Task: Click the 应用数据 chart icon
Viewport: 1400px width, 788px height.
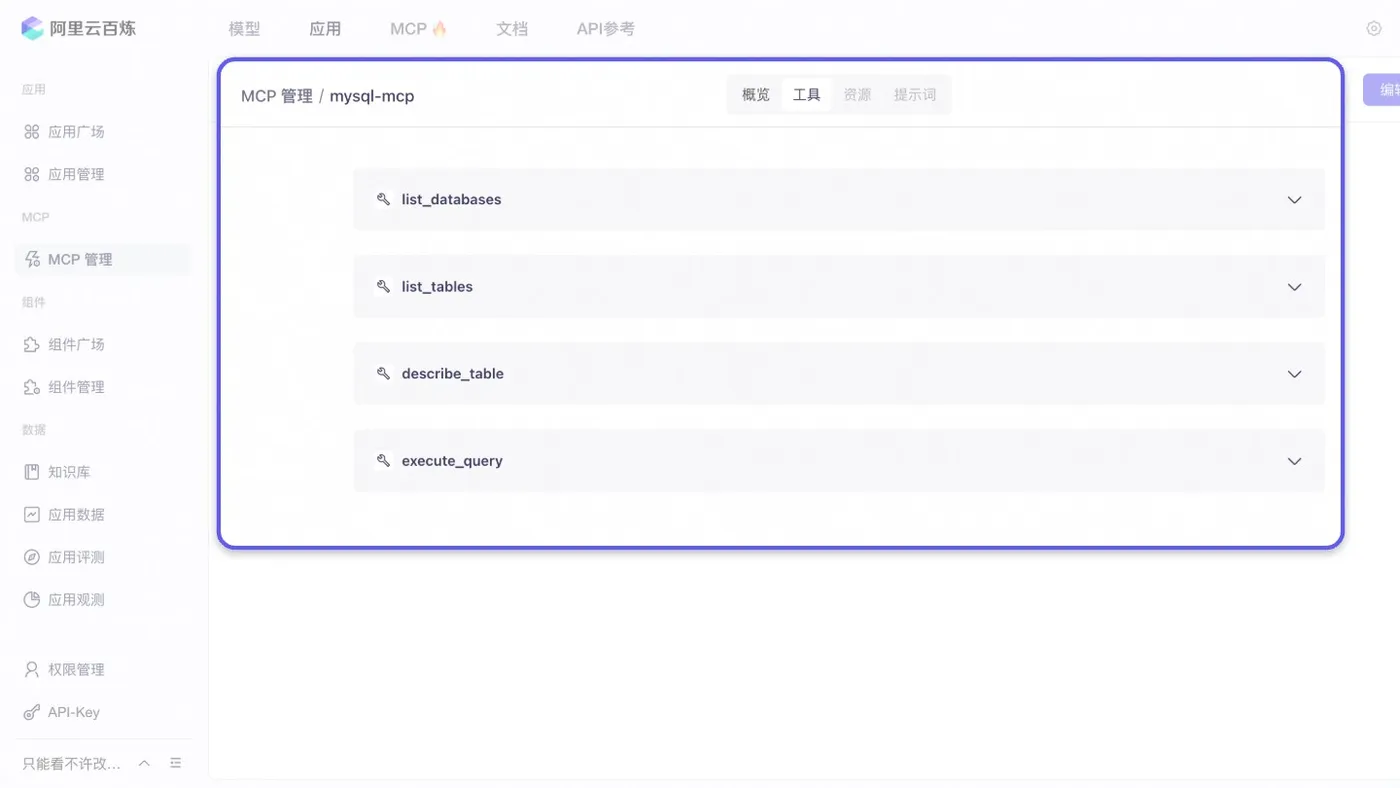Action: tap(32, 514)
